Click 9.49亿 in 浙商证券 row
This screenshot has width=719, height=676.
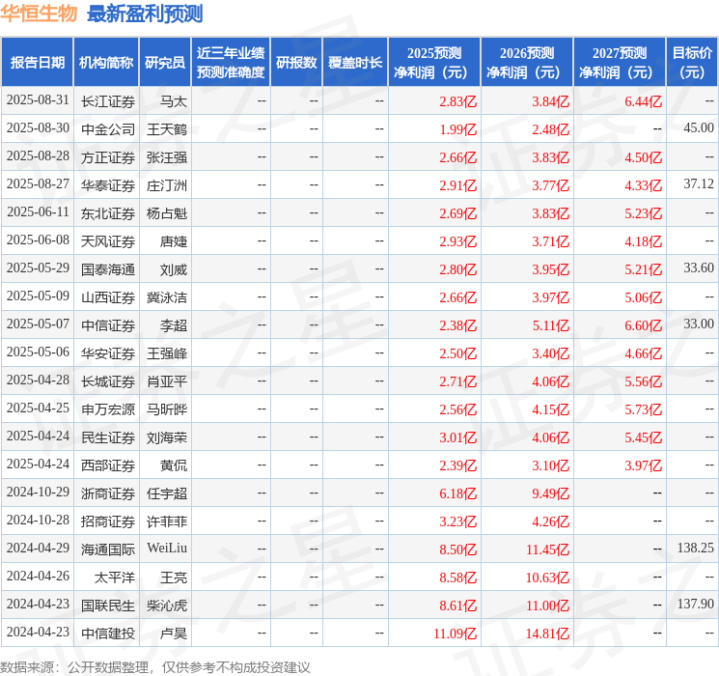pyautogui.click(x=550, y=493)
